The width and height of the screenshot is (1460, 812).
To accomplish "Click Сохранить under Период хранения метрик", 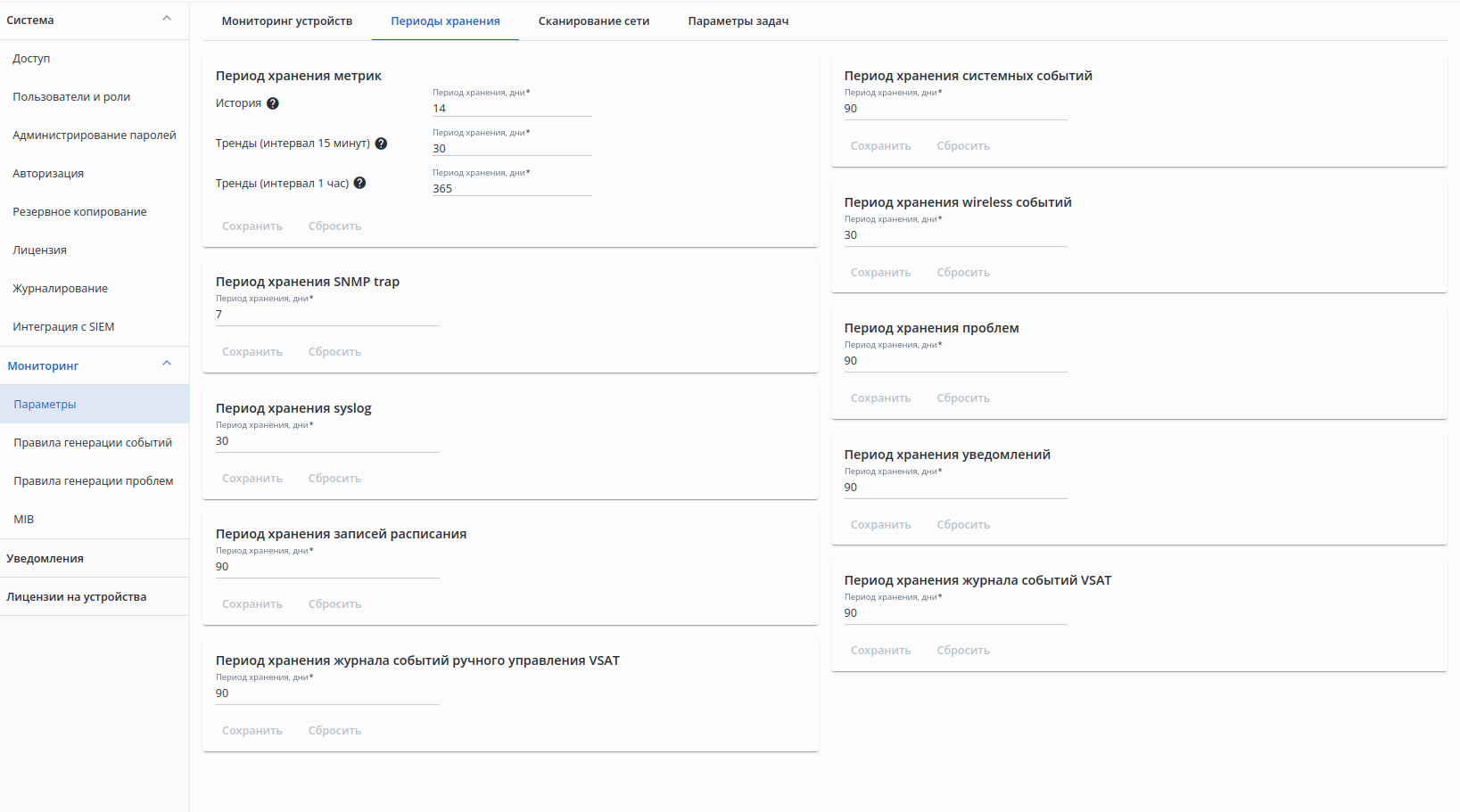I will tap(252, 226).
